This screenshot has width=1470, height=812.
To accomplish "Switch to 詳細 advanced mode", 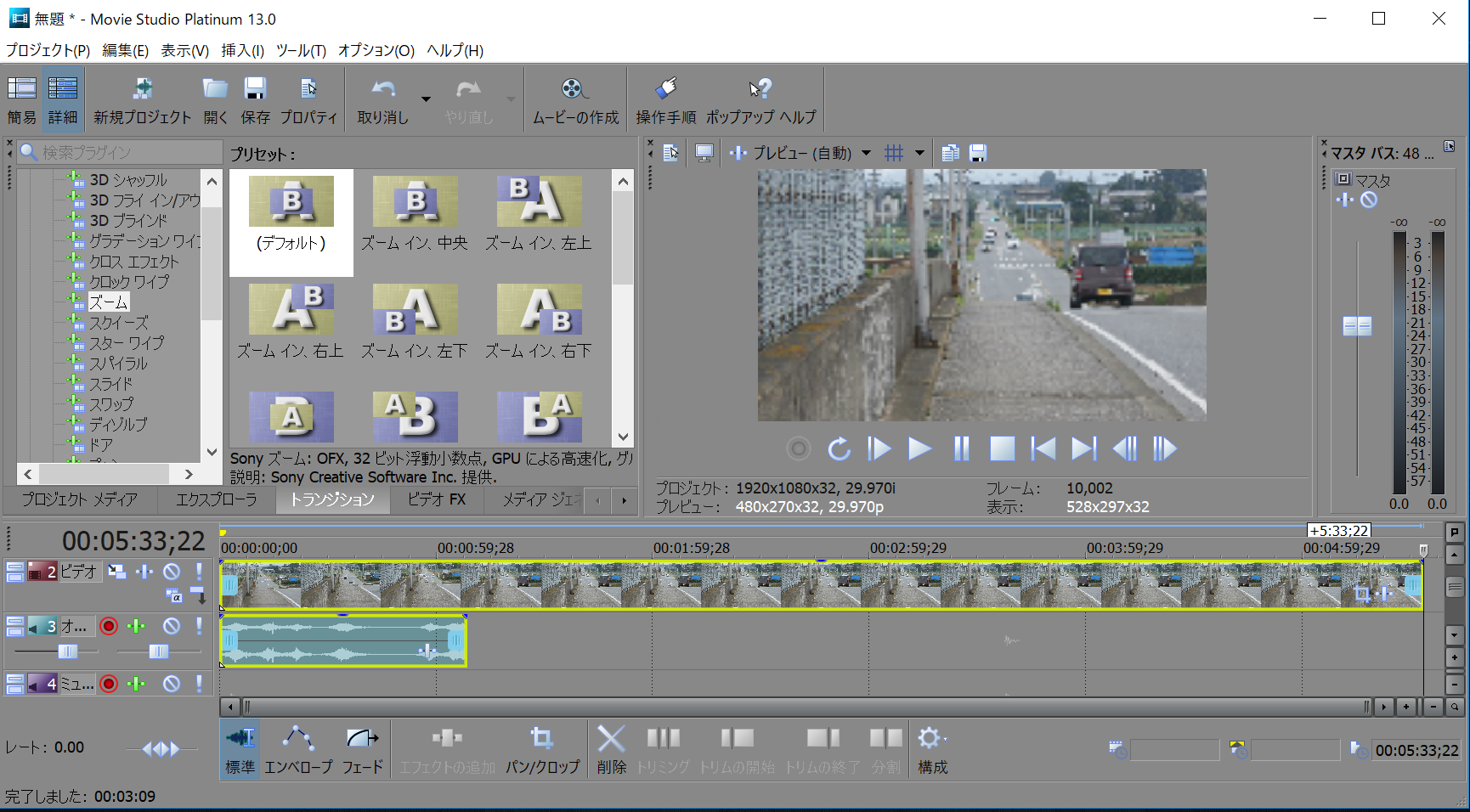I will [x=63, y=99].
